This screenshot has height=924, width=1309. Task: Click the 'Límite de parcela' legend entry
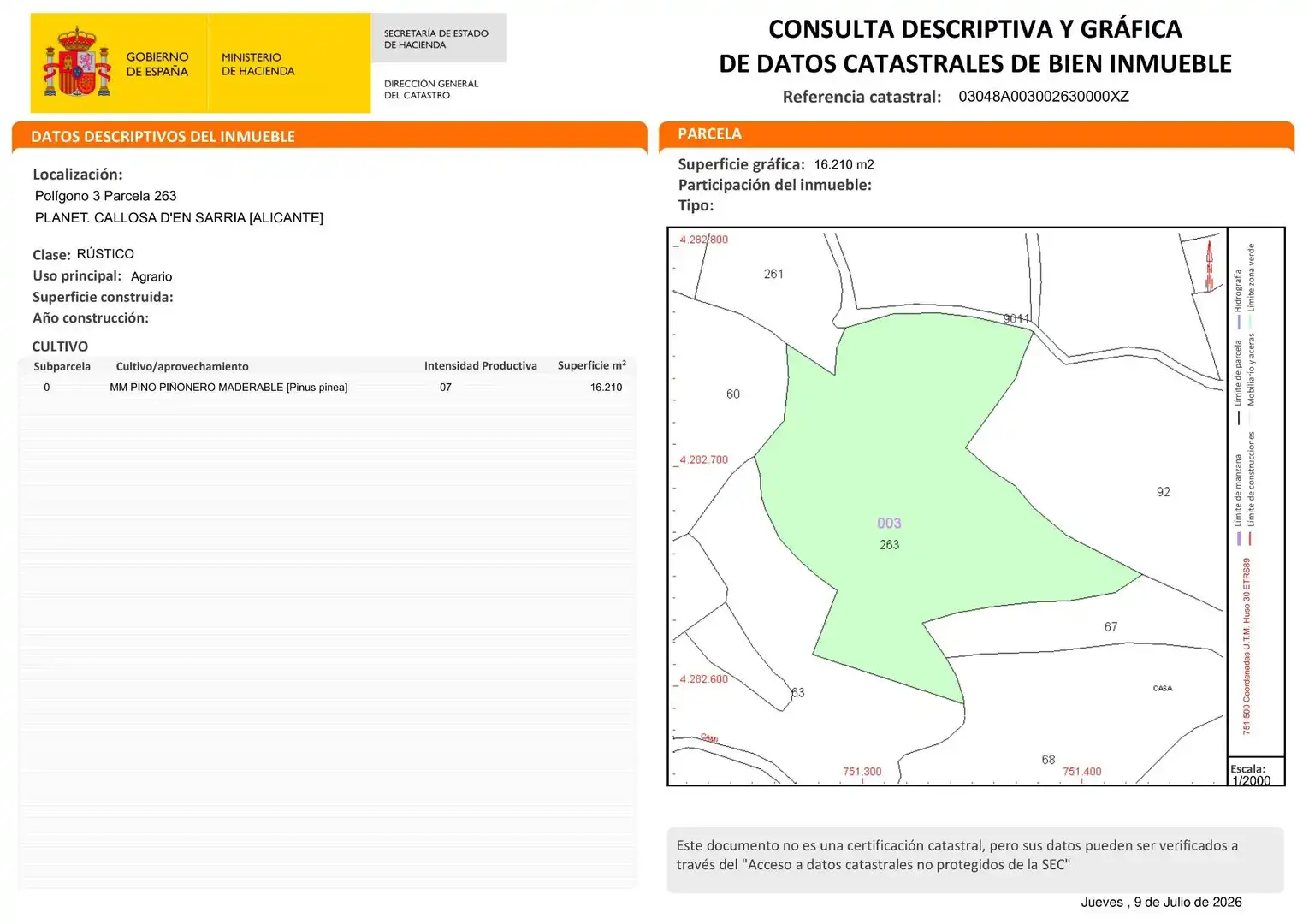(1237, 381)
